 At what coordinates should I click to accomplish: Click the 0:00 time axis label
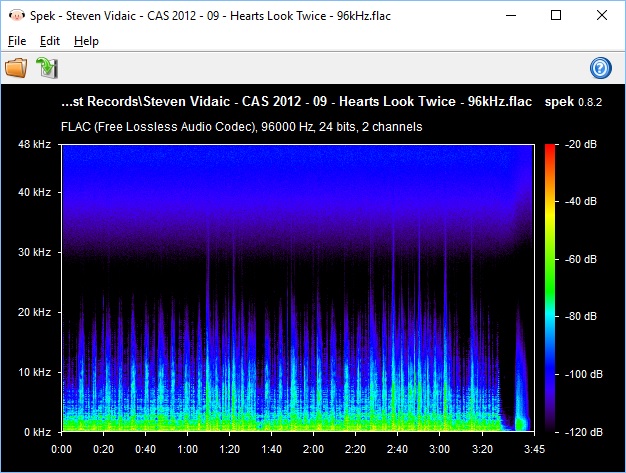[x=62, y=448]
